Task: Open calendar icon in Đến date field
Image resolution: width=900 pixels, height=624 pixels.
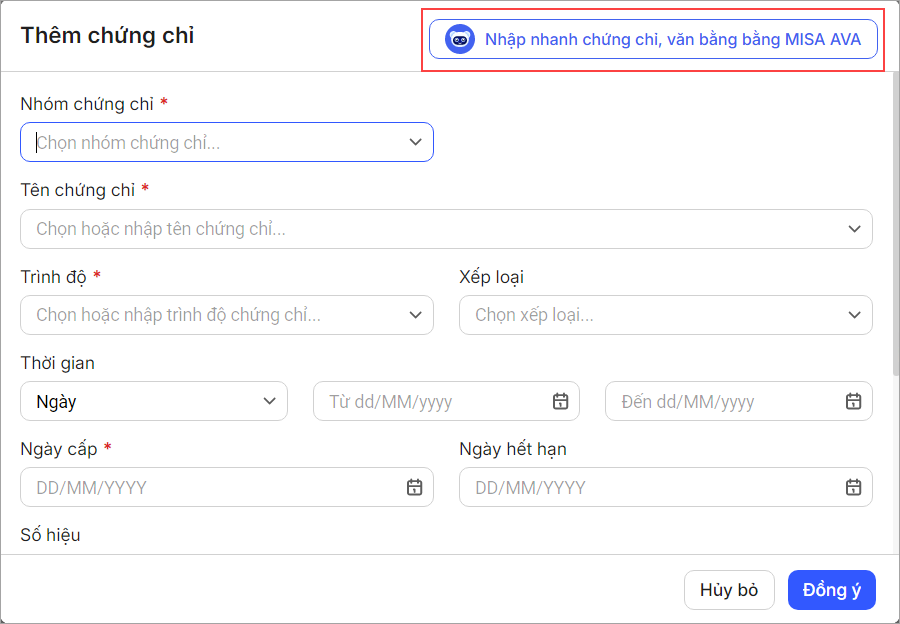Action: (853, 401)
